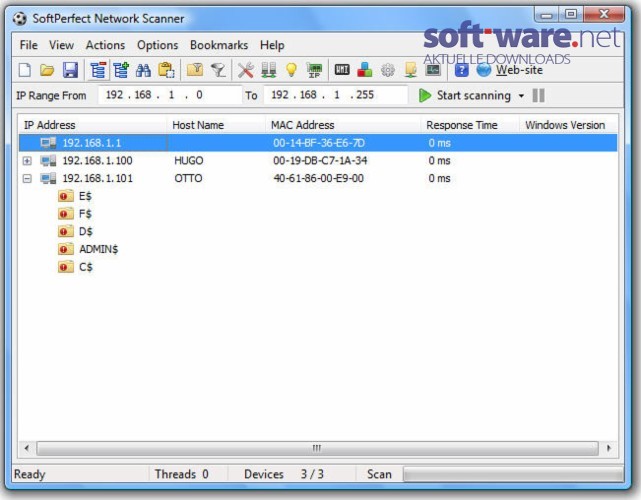
Task: Click the IP Range From address field
Action: (x=170, y=95)
